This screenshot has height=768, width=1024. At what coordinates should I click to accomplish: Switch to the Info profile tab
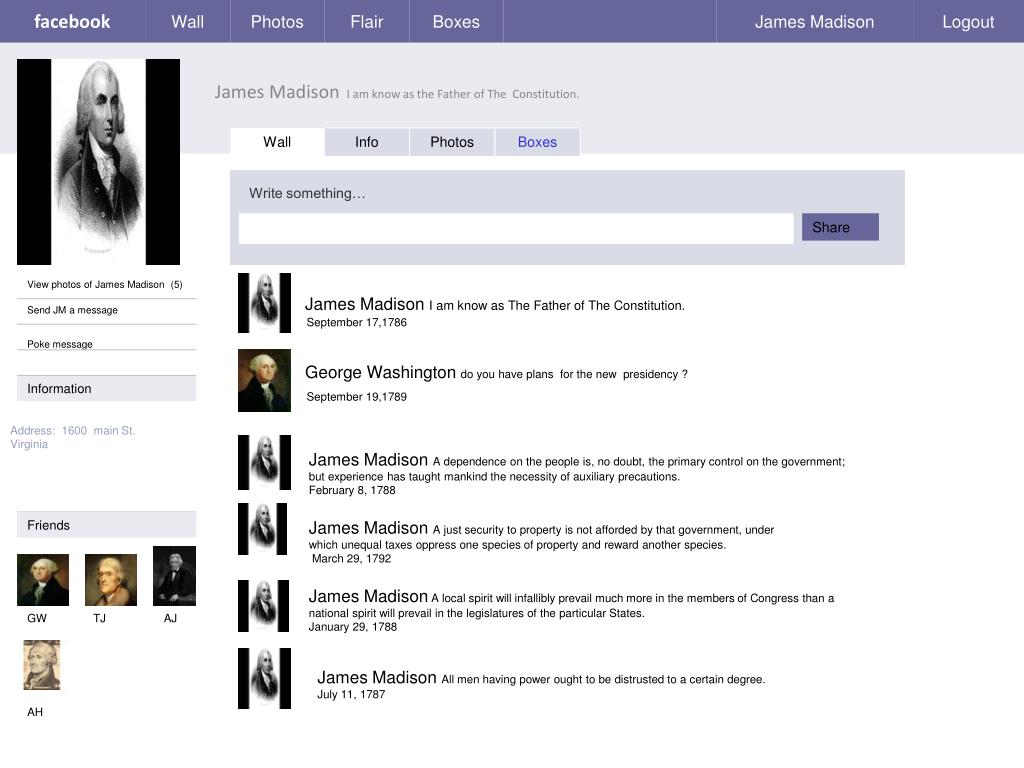[366, 142]
